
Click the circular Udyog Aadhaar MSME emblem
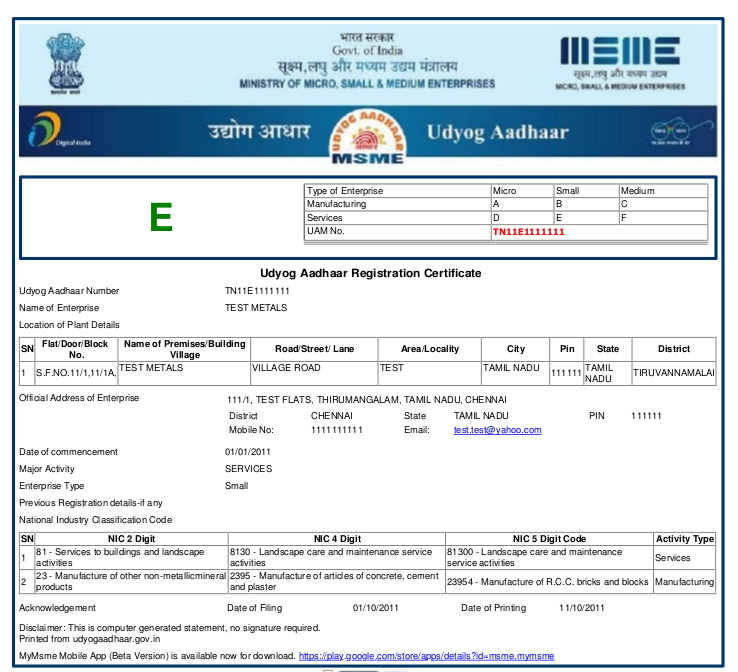368,135
